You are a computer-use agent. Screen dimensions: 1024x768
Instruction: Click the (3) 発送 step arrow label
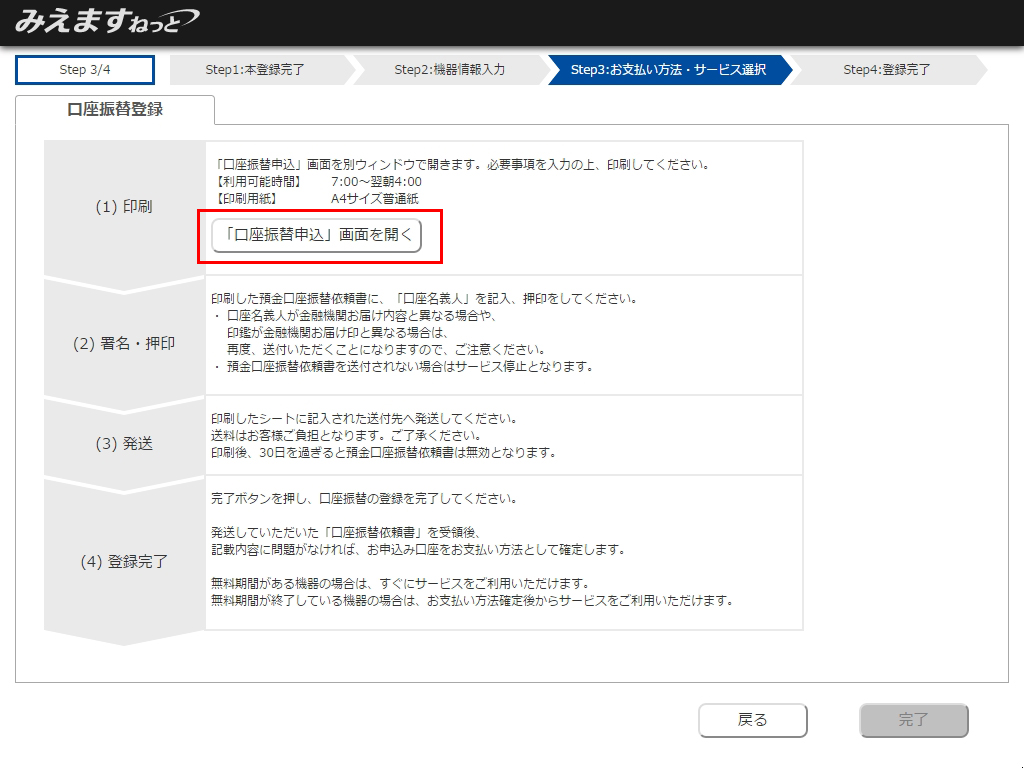(x=124, y=443)
